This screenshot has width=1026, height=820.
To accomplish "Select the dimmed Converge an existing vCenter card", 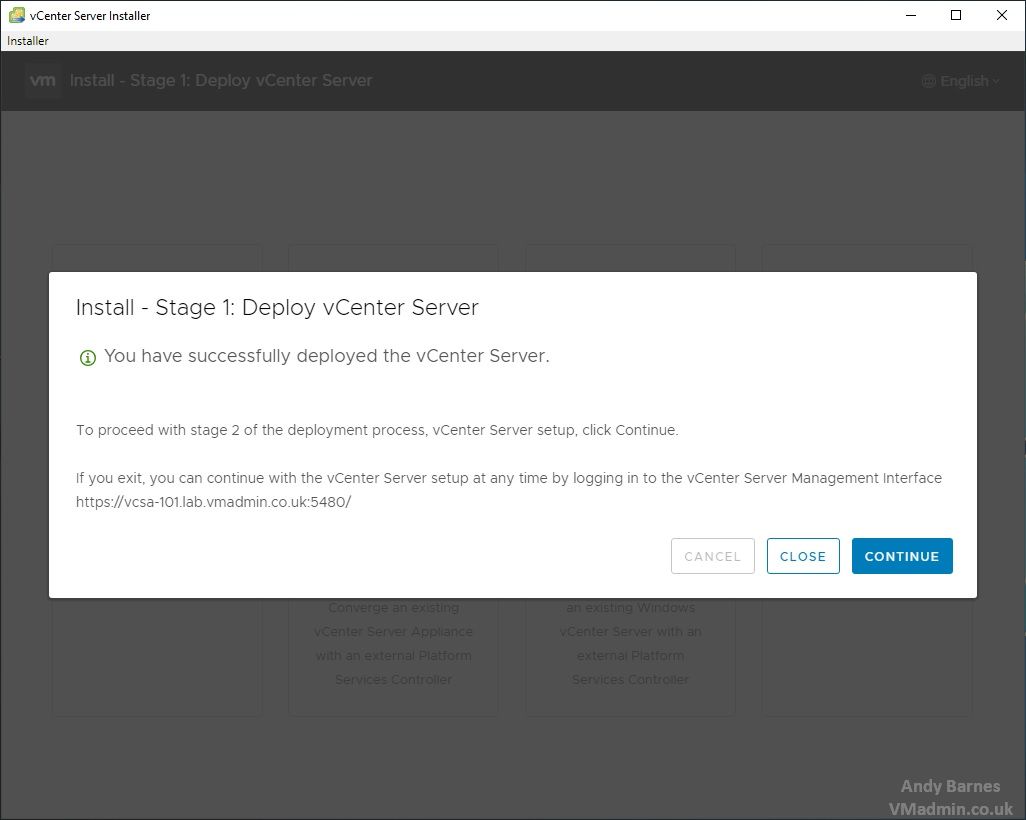I will [x=393, y=643].
